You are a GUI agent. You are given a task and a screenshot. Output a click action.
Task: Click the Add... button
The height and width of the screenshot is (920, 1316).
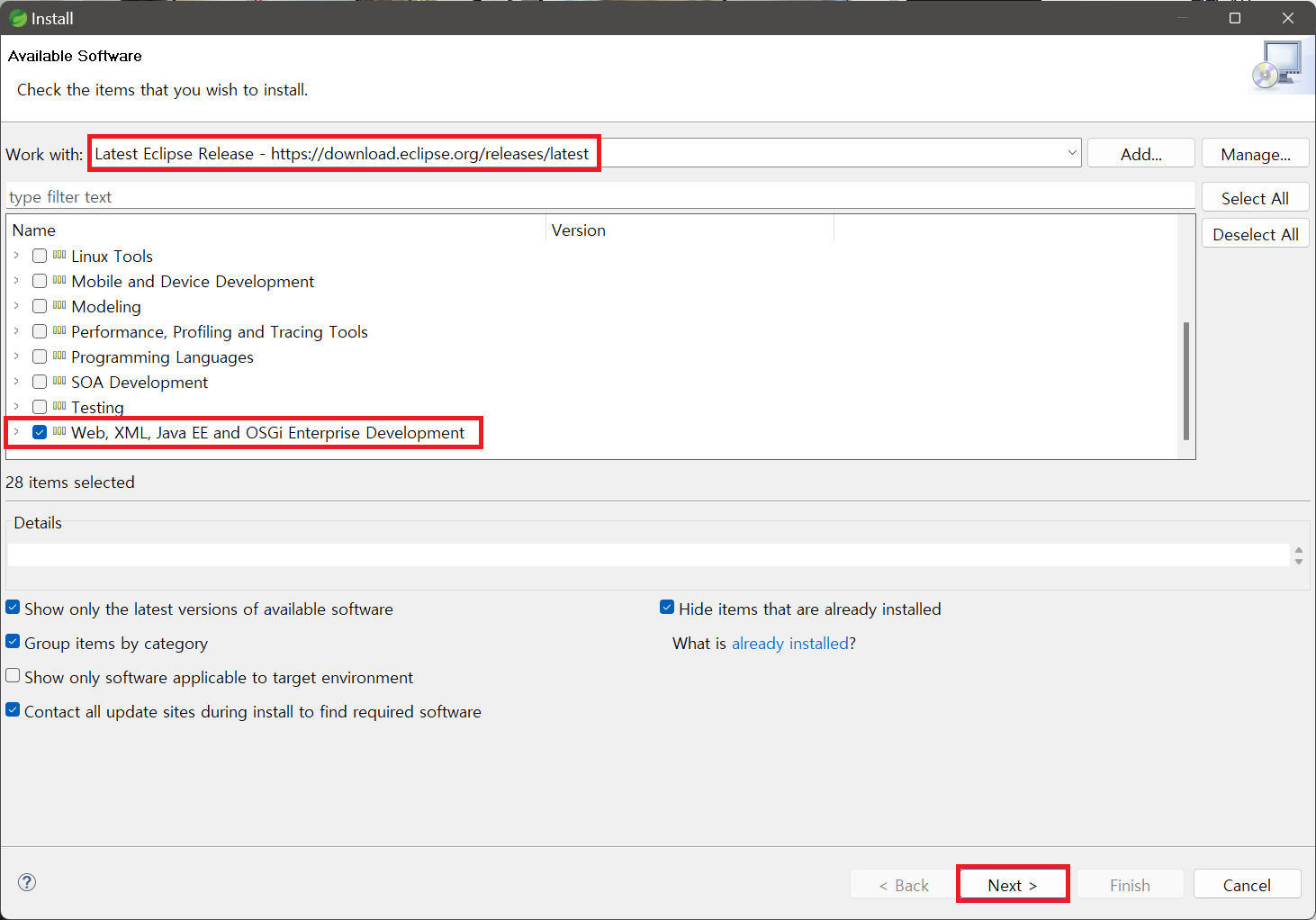(x=1141, y=154)
